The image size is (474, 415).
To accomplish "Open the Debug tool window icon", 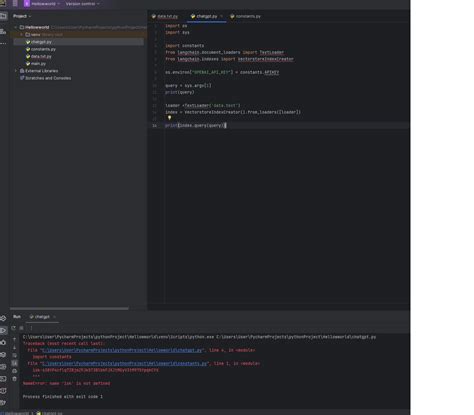I will point(3,342).
